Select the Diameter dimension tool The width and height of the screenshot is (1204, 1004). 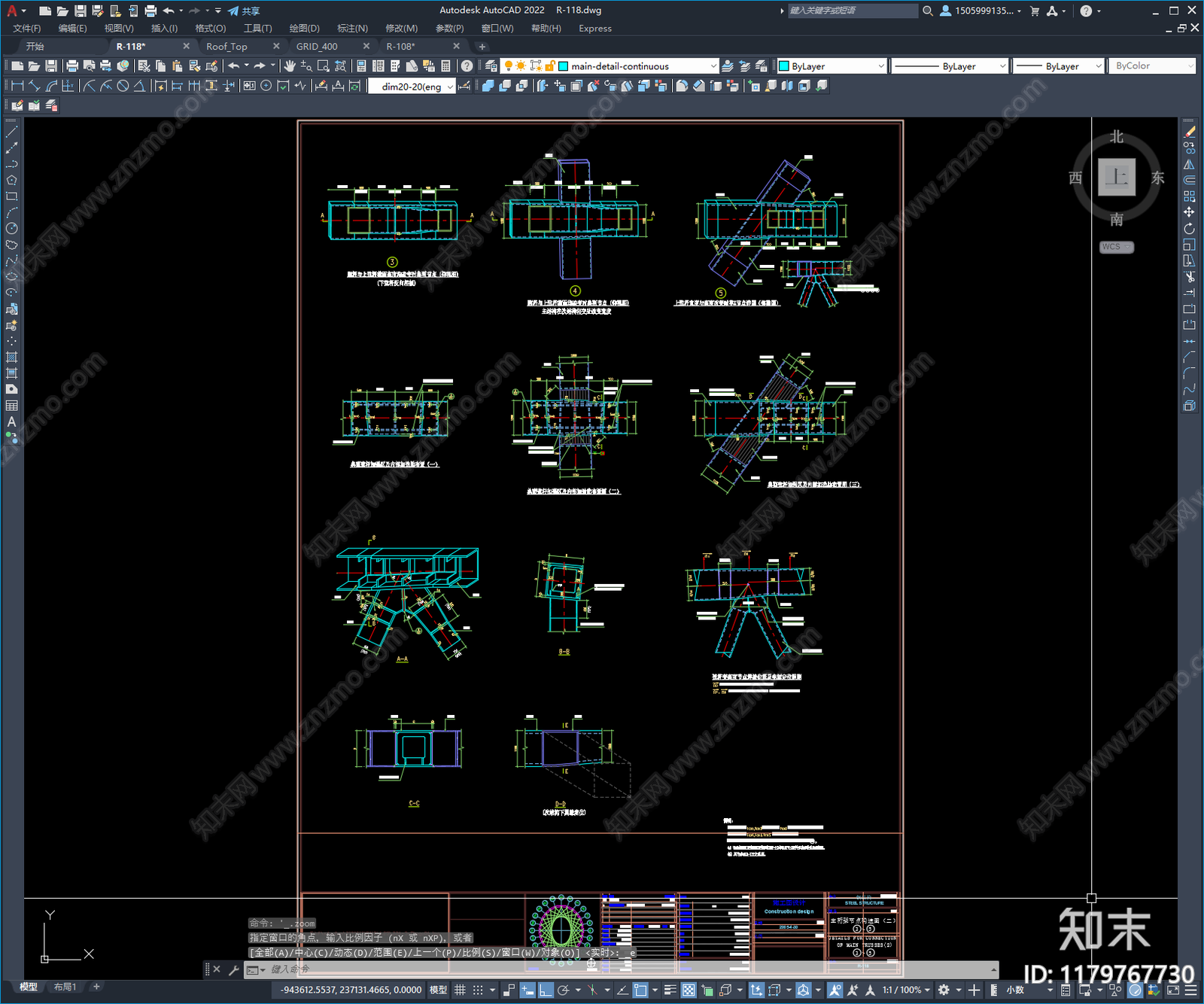coord(123,86)
